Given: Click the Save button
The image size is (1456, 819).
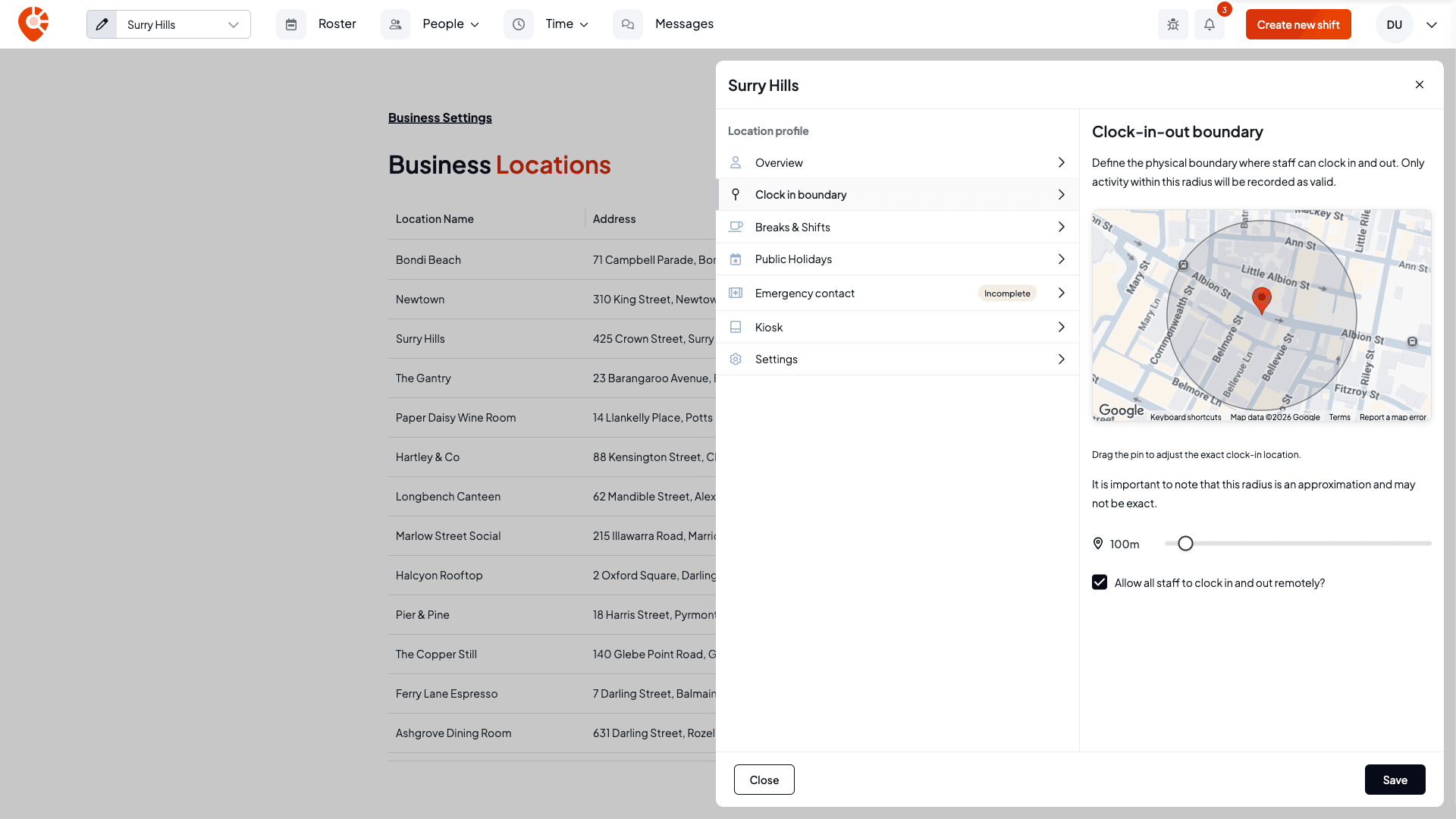Looking at the screenshot, I should [x=1395, y=780].
